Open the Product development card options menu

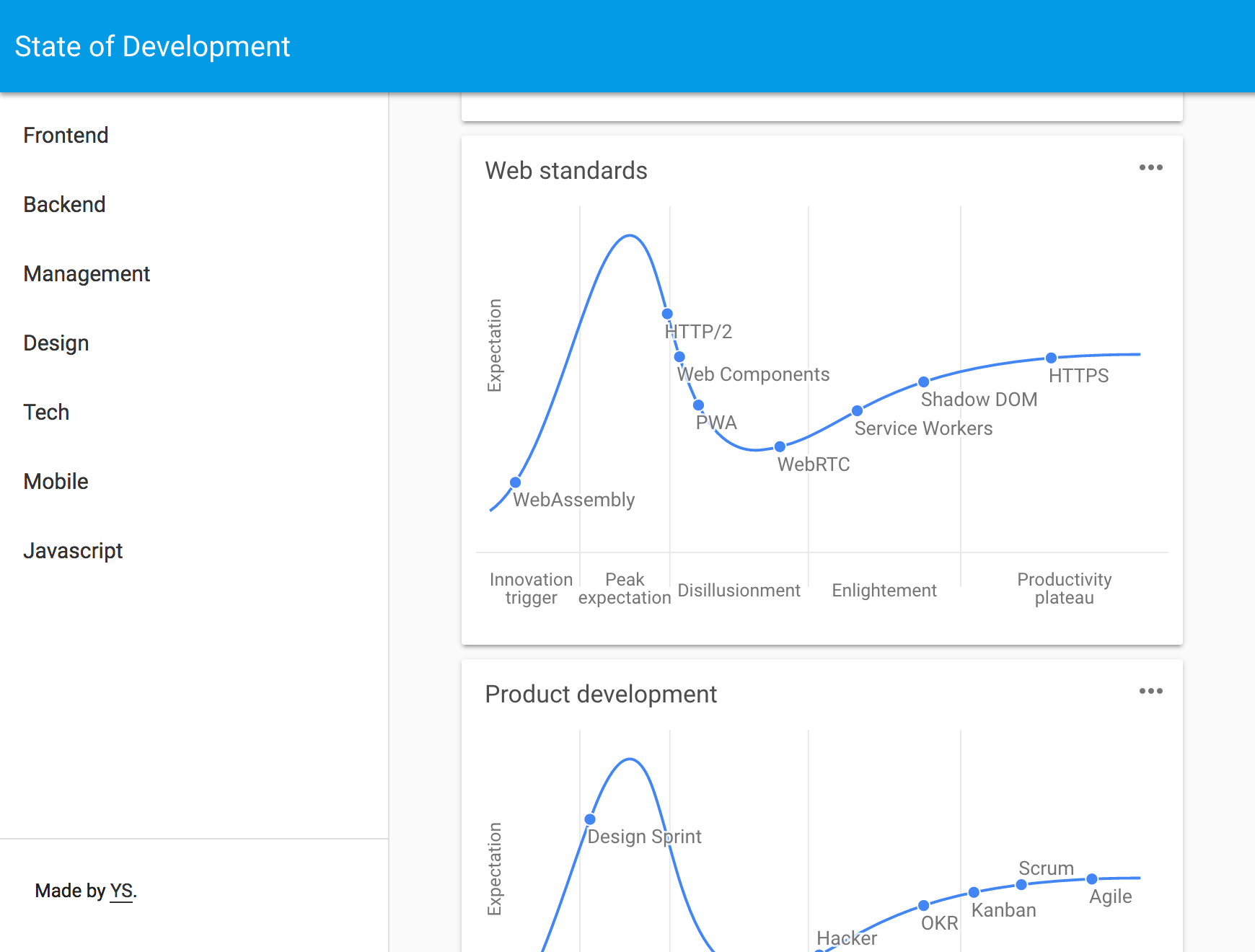pyautogui.click(x=1151, y=691)
